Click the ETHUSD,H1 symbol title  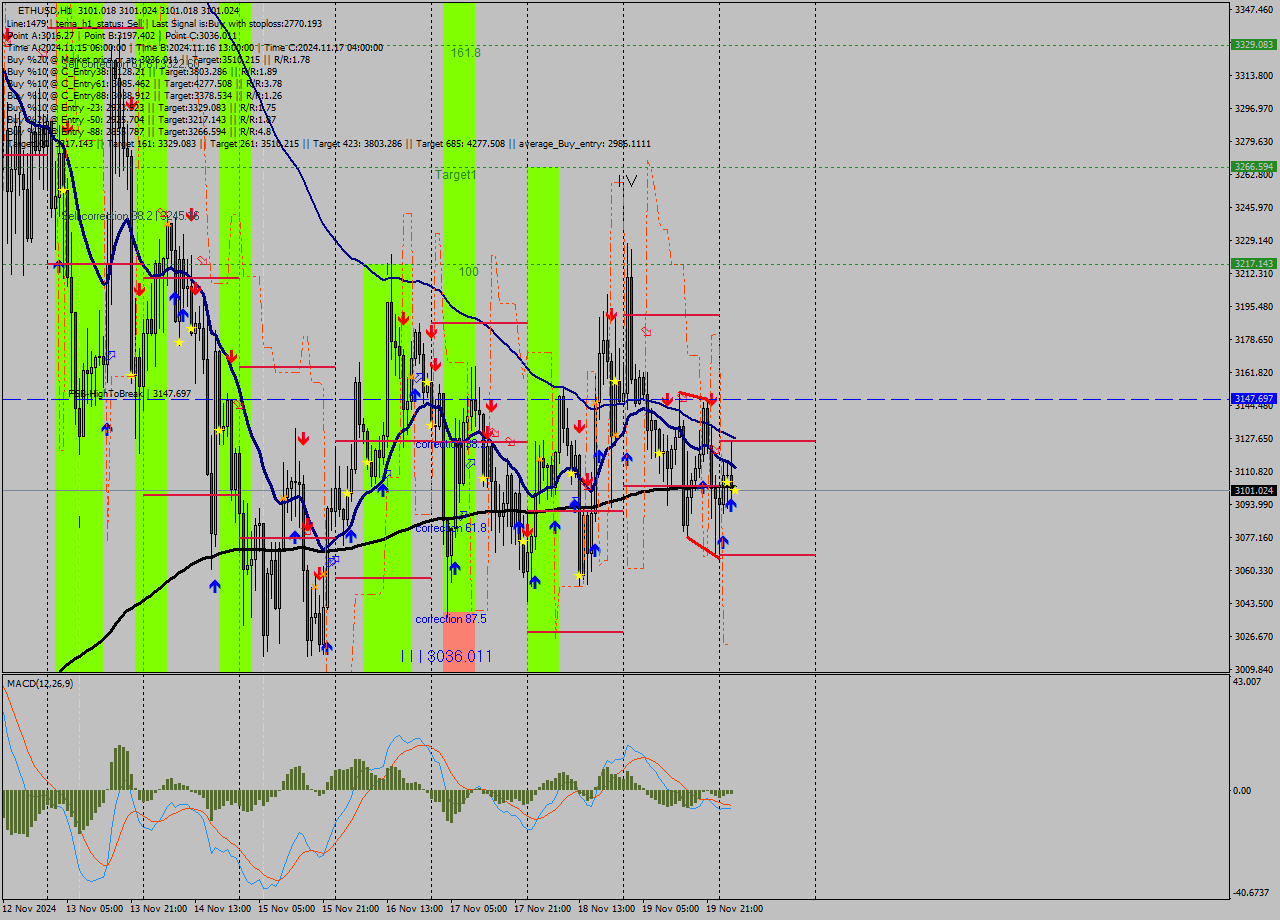click(x=44, y=10)
